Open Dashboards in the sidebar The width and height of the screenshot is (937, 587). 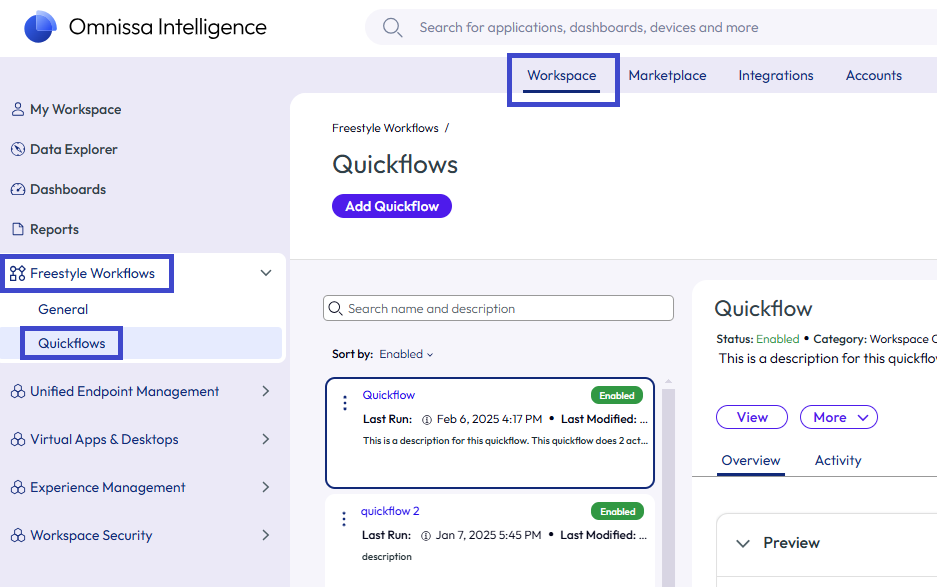[x=68, y=189]
